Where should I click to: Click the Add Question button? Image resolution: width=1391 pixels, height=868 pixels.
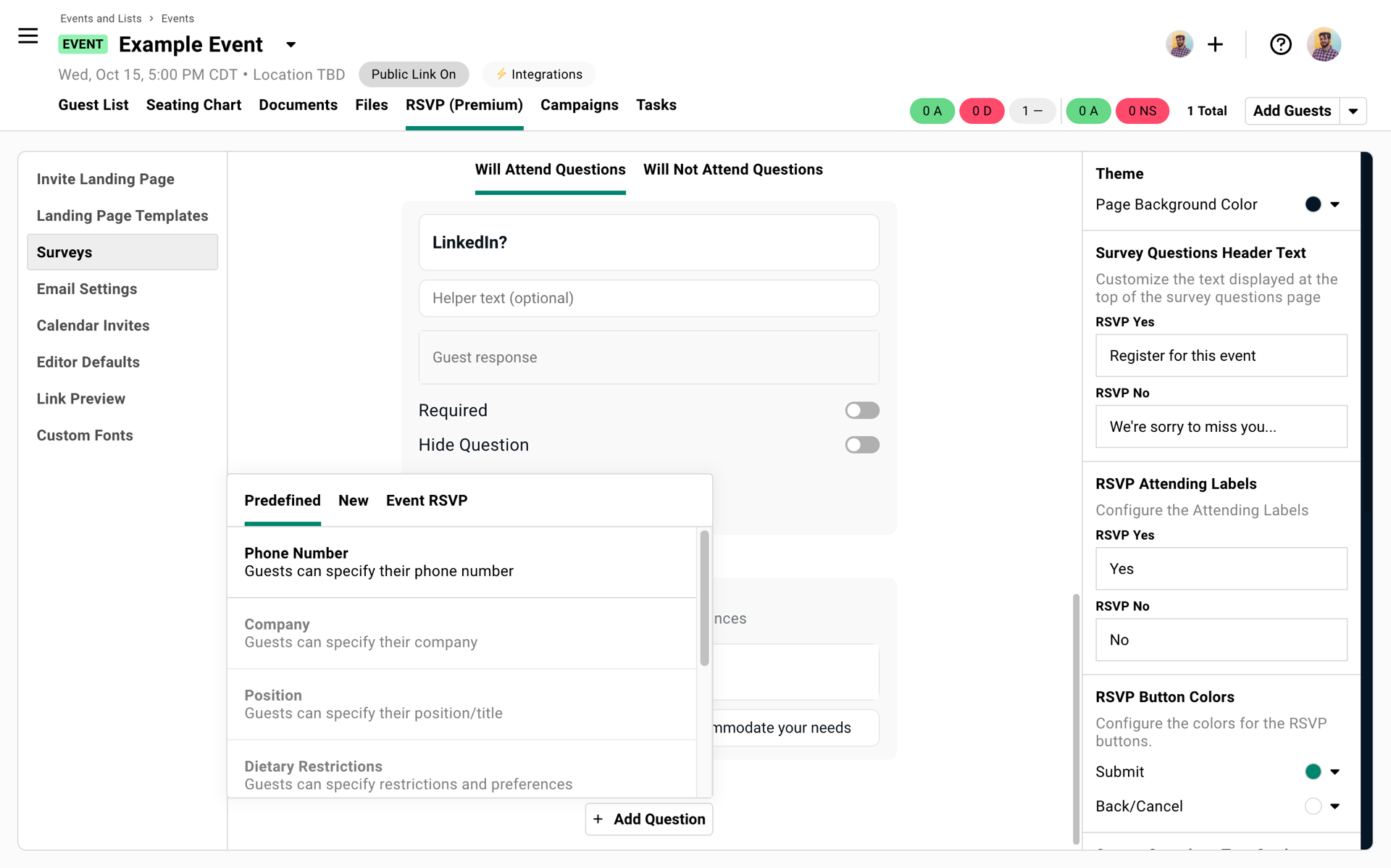coord(648,819)
